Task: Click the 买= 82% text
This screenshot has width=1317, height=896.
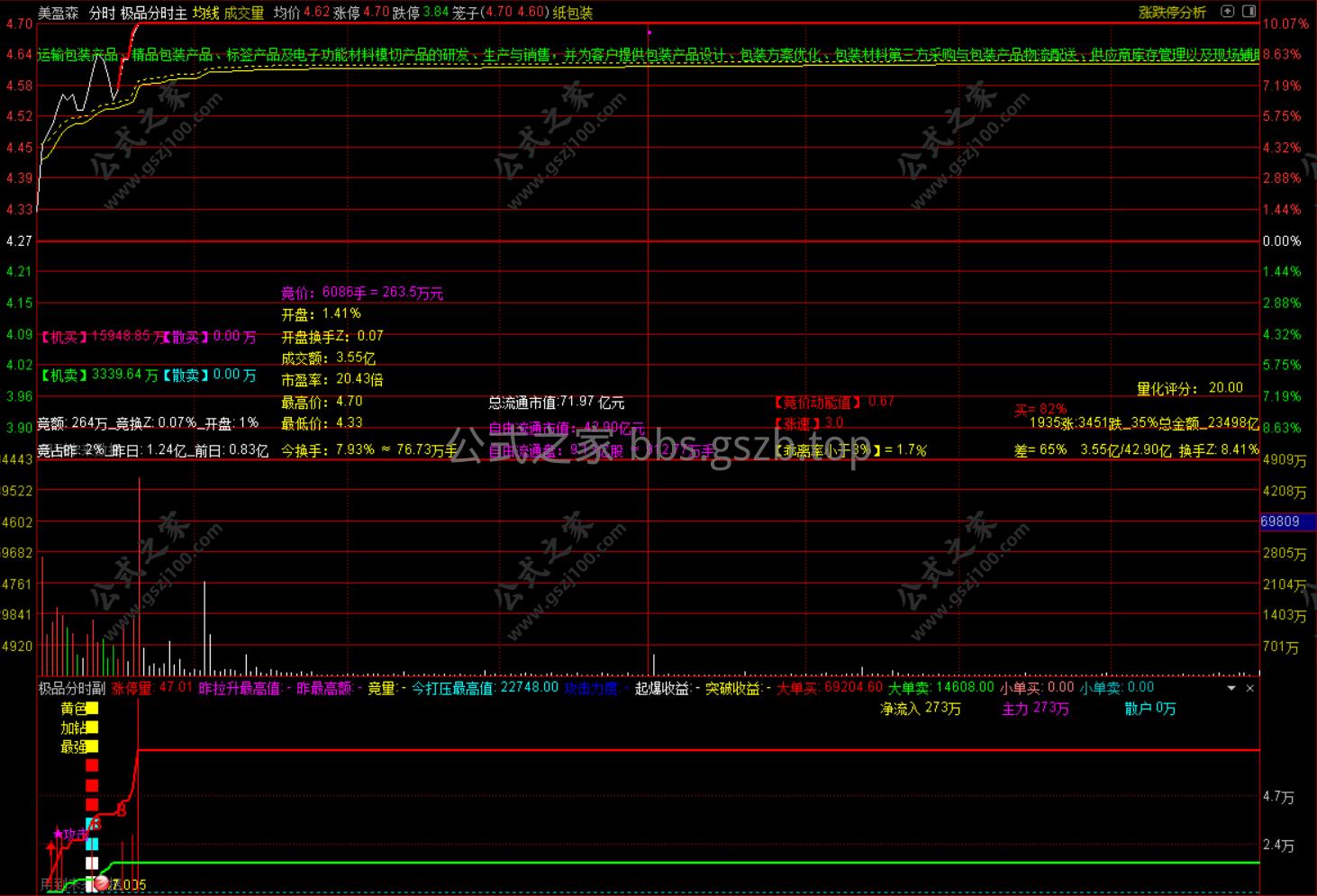Action: [1040, 410]
